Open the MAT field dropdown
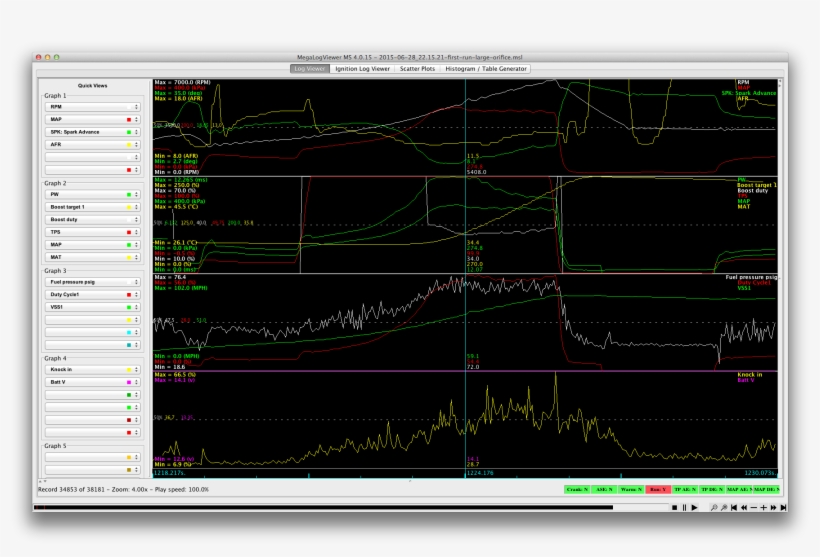Image resolution: width=820 pixels, height=557 pixels. click(x=93, y=257)
